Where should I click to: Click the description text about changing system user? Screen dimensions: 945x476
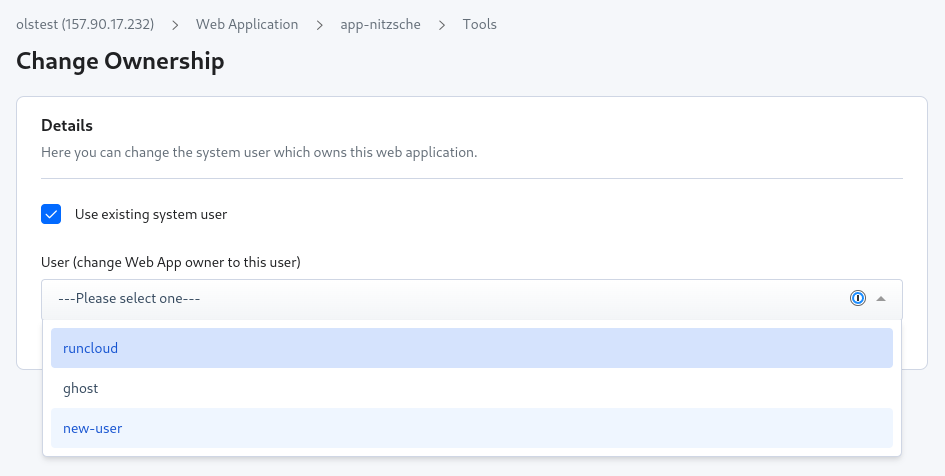259,152
